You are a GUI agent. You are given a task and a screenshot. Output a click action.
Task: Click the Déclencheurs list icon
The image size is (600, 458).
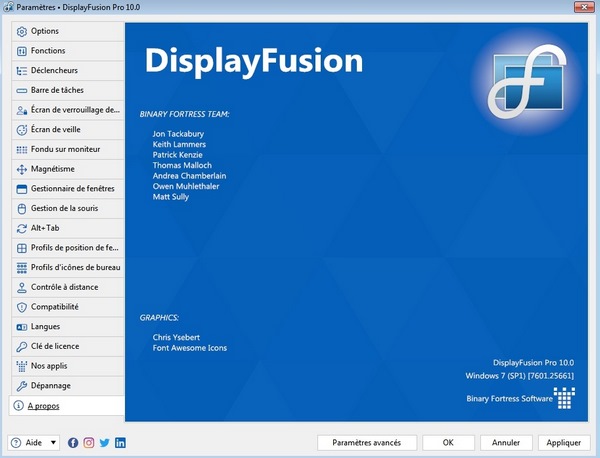tap(22, 71)
